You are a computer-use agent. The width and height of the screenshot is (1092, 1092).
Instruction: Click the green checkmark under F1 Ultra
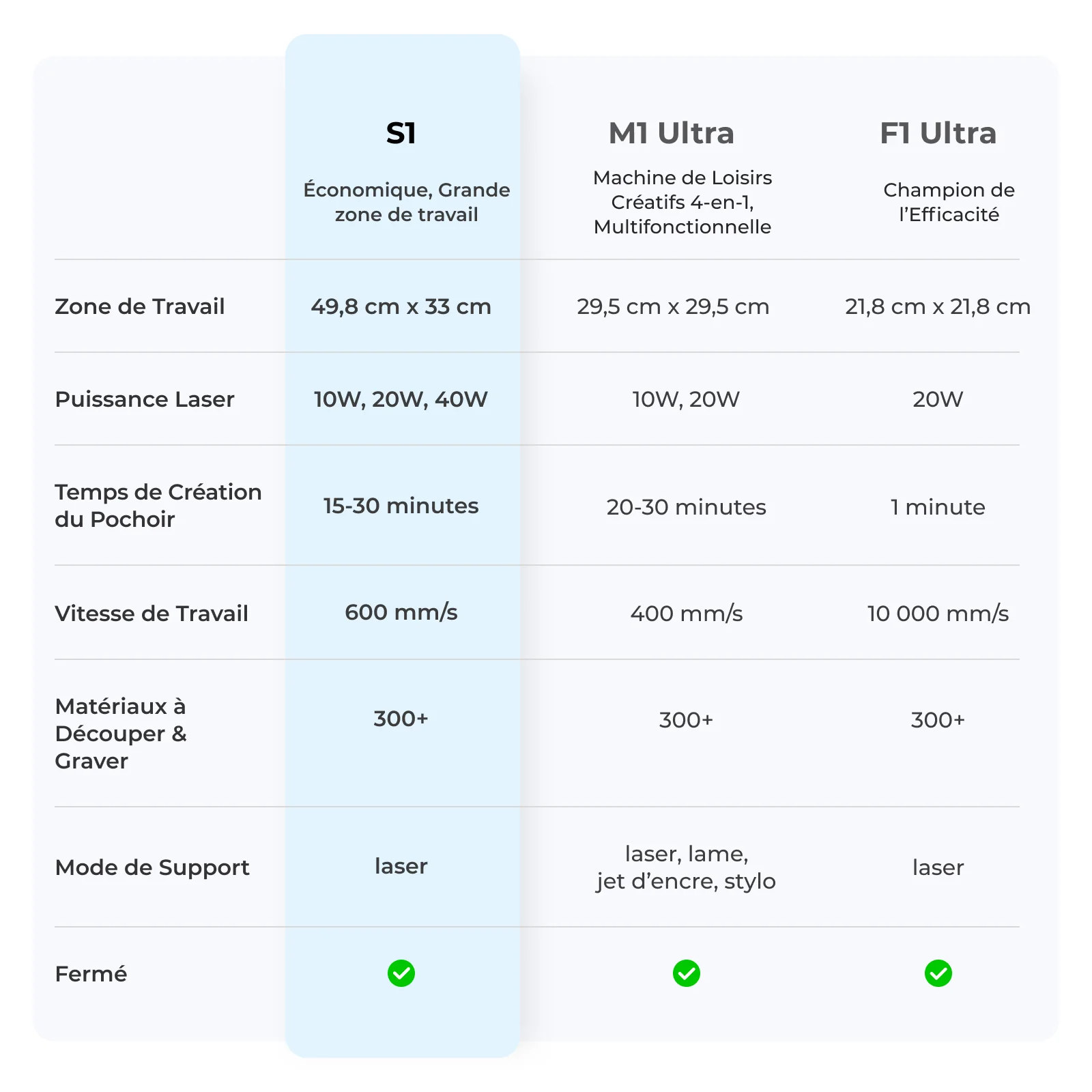[x=938, y=973]
